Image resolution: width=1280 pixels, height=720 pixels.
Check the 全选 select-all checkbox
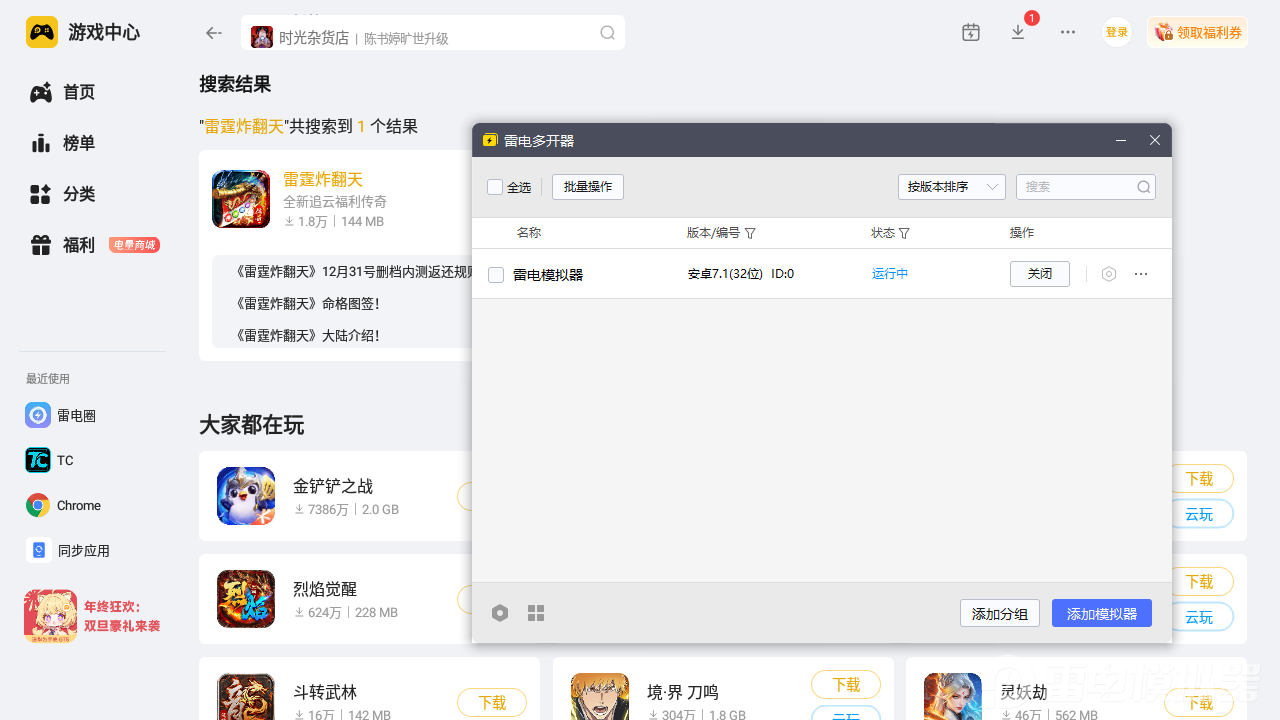pos(495,187)
